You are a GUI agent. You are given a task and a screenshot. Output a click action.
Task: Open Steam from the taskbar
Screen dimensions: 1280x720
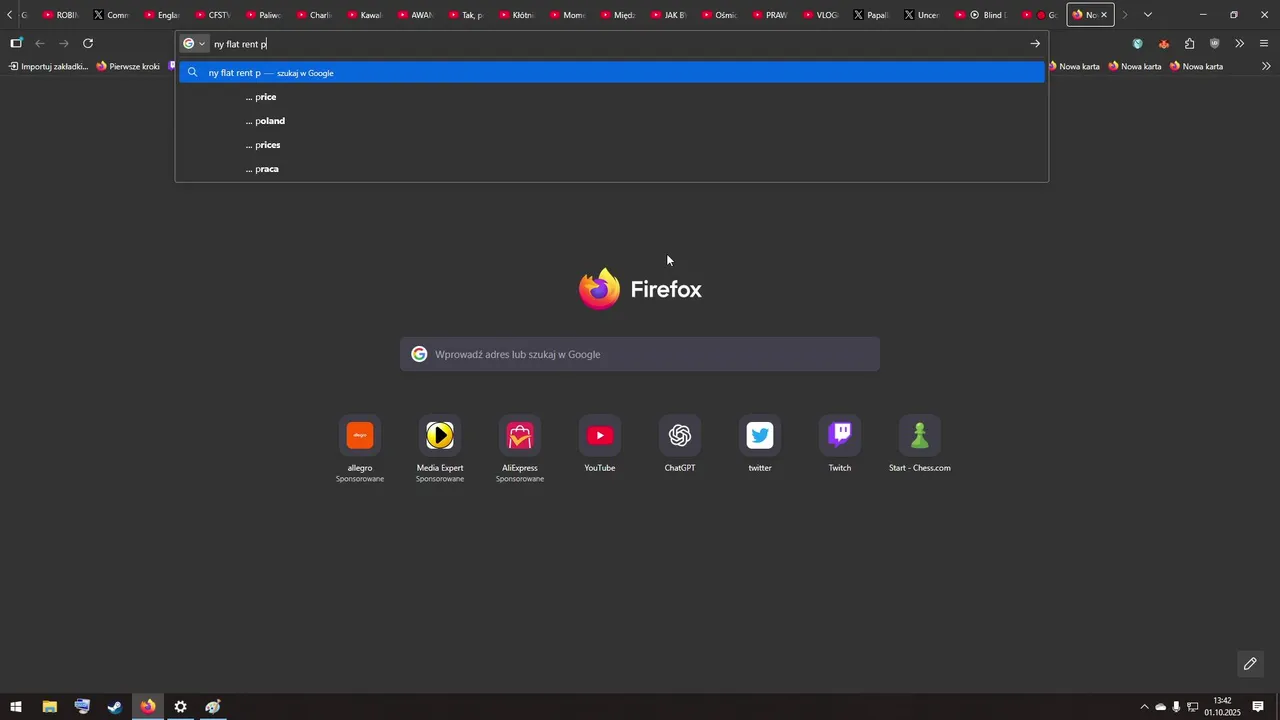115,707
